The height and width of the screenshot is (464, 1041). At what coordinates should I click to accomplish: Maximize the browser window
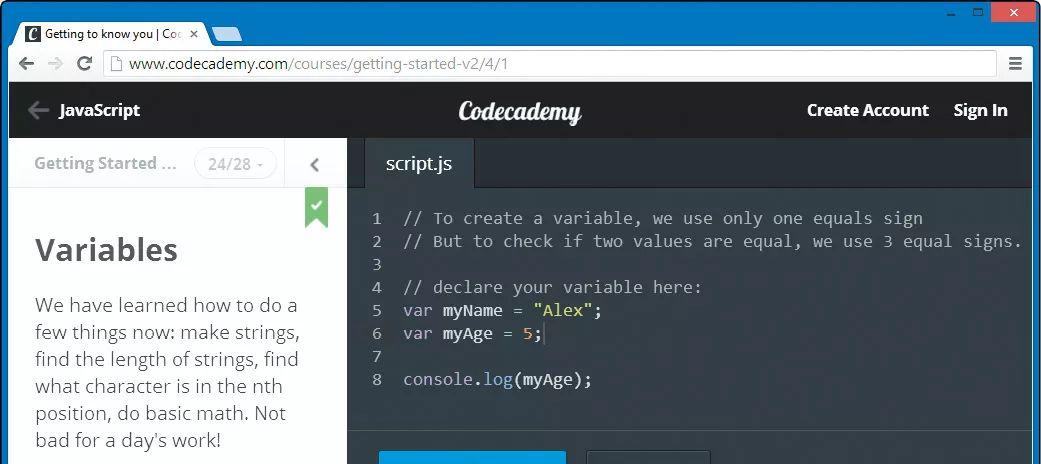pos(978,12)
